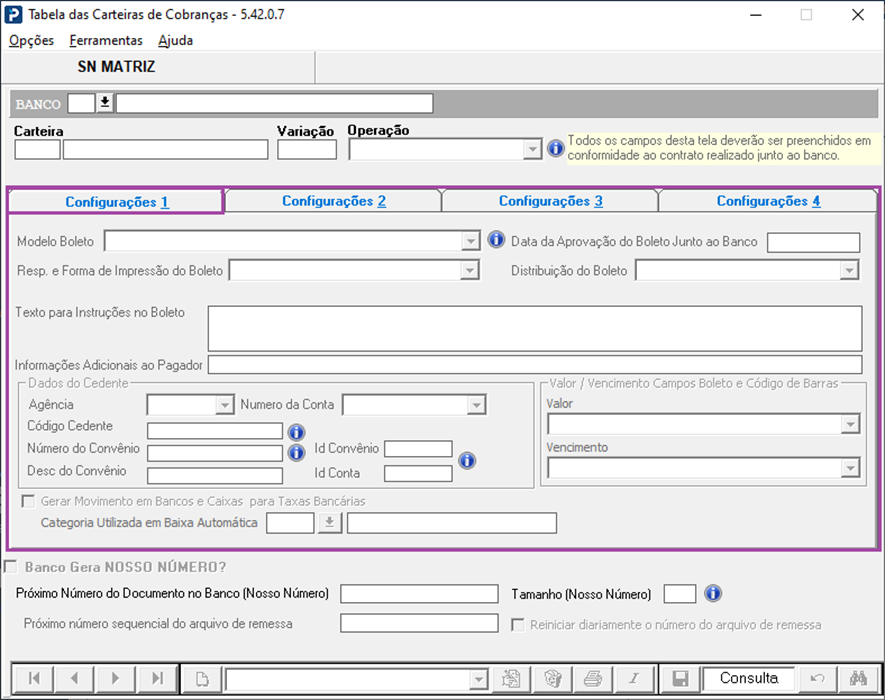Click the BANCO code input field
This screenshot has width=885, height=700.
(x=81, y=103)
